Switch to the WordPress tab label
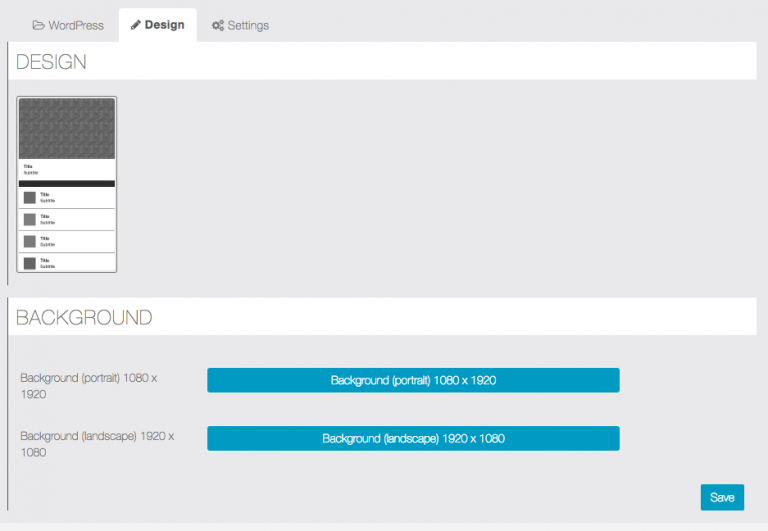 (x=76, y=25)
